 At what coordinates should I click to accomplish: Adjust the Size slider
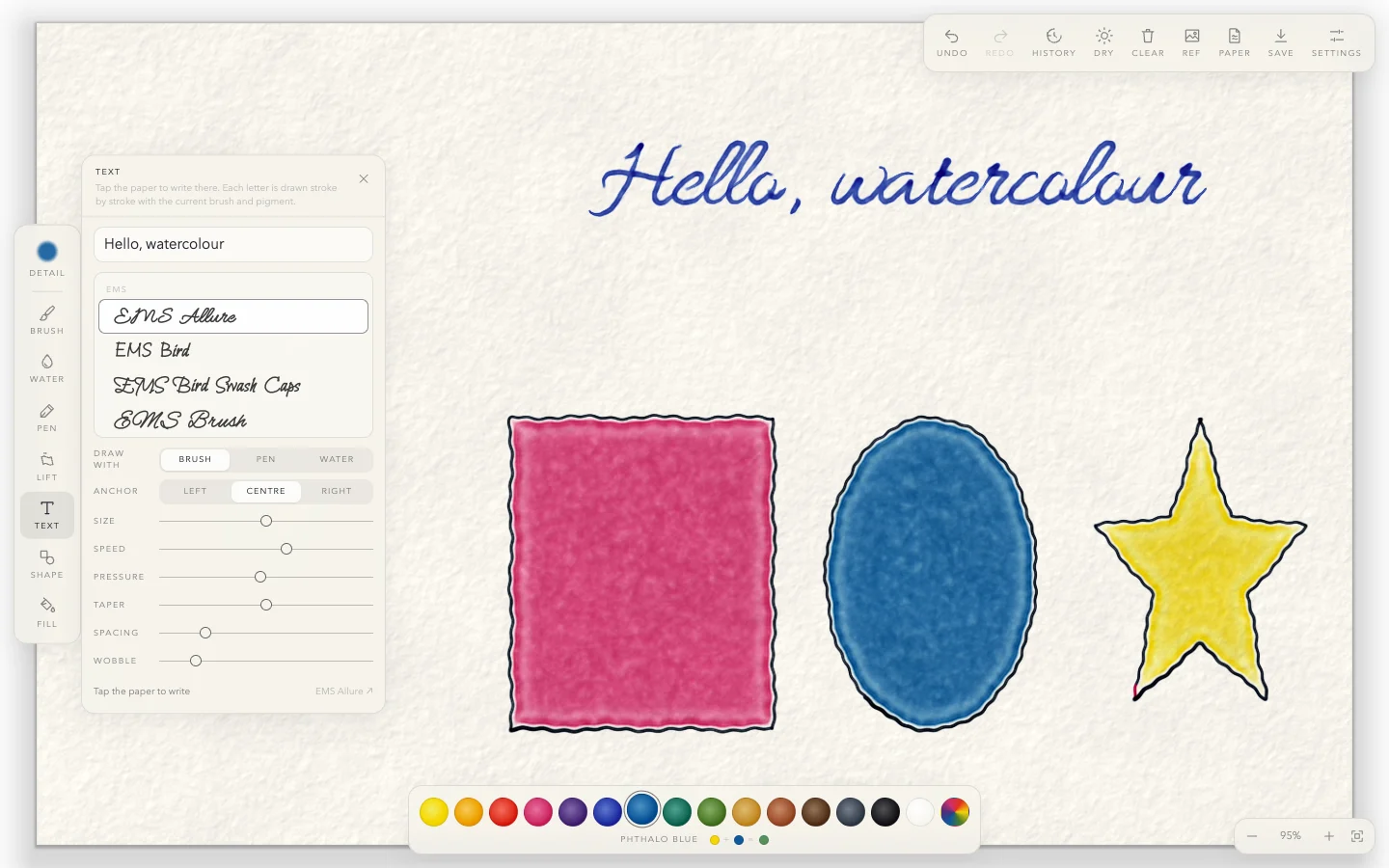tap(266, 521)
